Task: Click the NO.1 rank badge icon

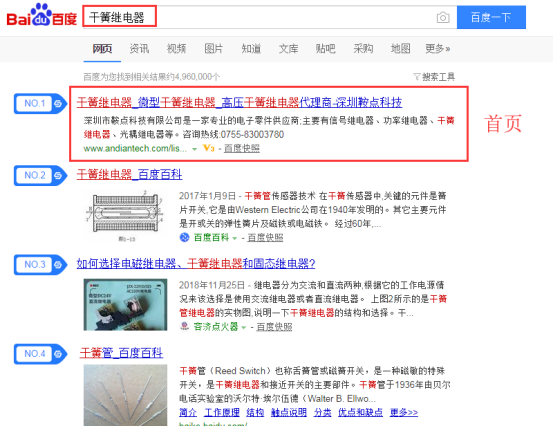Action: (40, 103)
